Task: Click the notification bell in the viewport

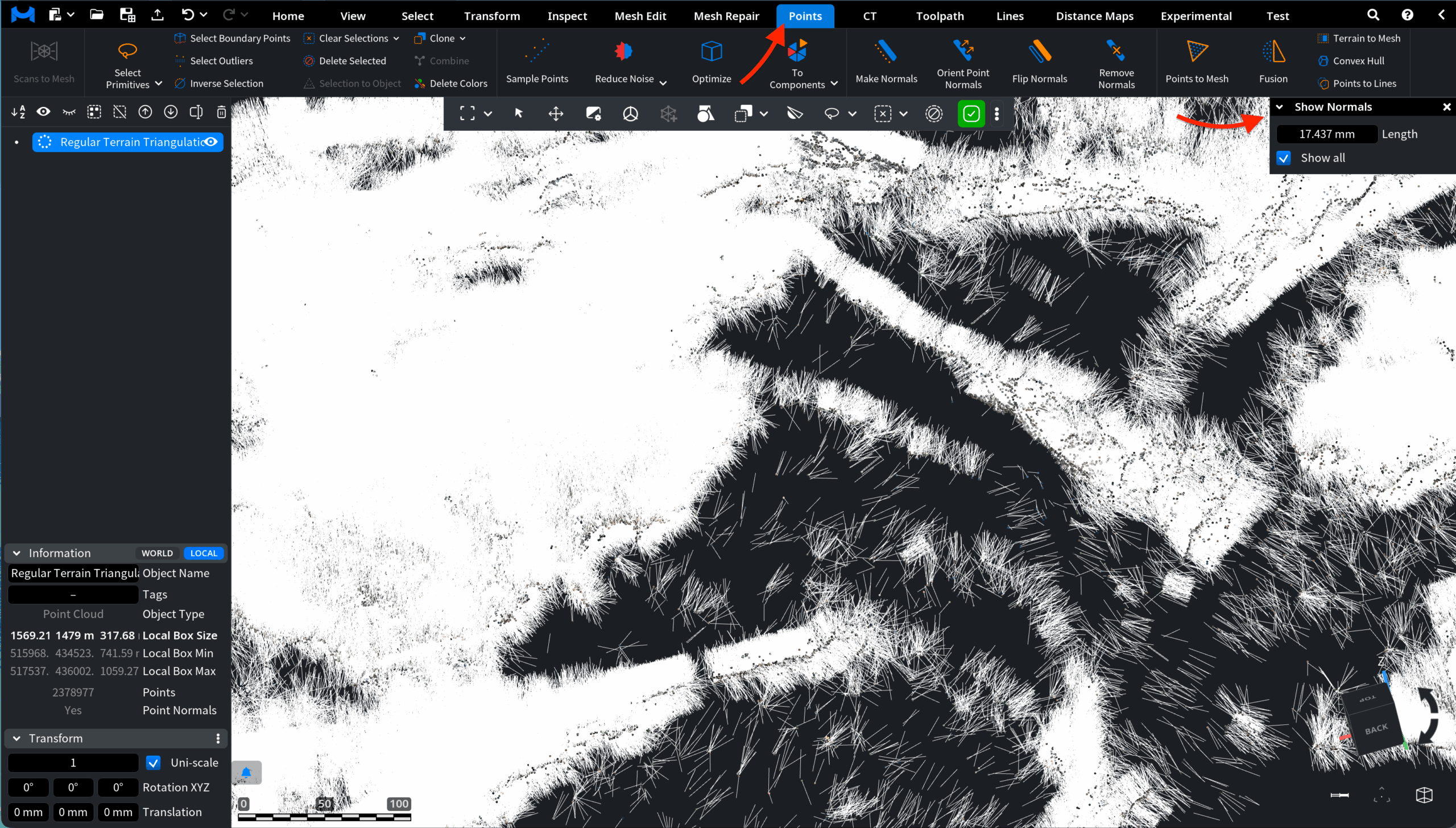Action: pyautogui.click(x=246, y=772)
